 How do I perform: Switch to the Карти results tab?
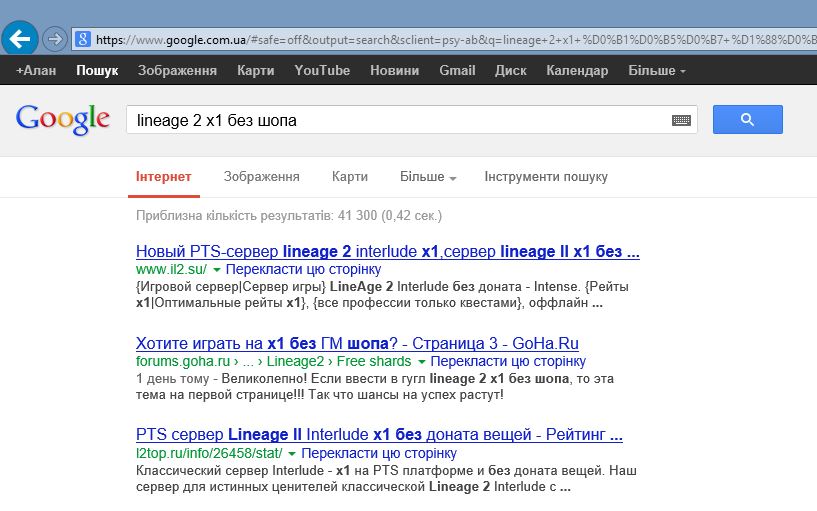coord(350,177)
